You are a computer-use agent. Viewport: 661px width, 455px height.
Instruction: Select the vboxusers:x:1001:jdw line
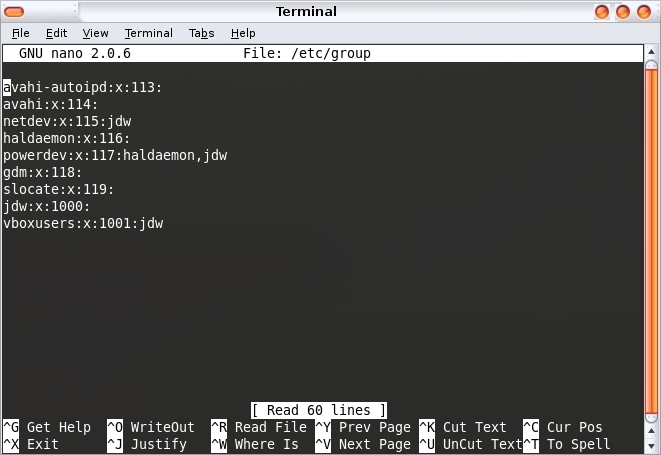click(82, 224)
